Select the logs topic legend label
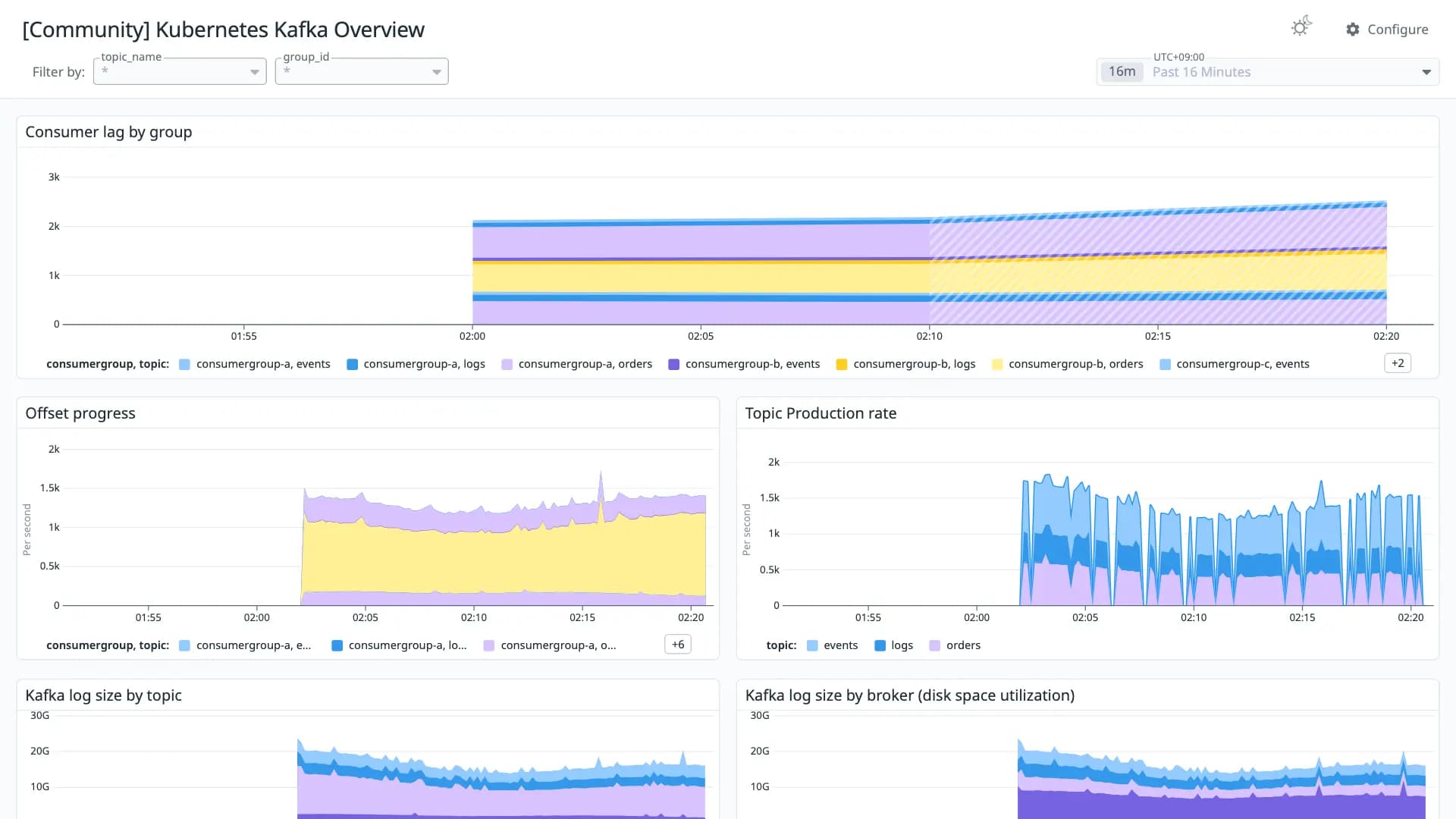The width and height of the screenshot is (1456, 819). (x=902, y=645)
